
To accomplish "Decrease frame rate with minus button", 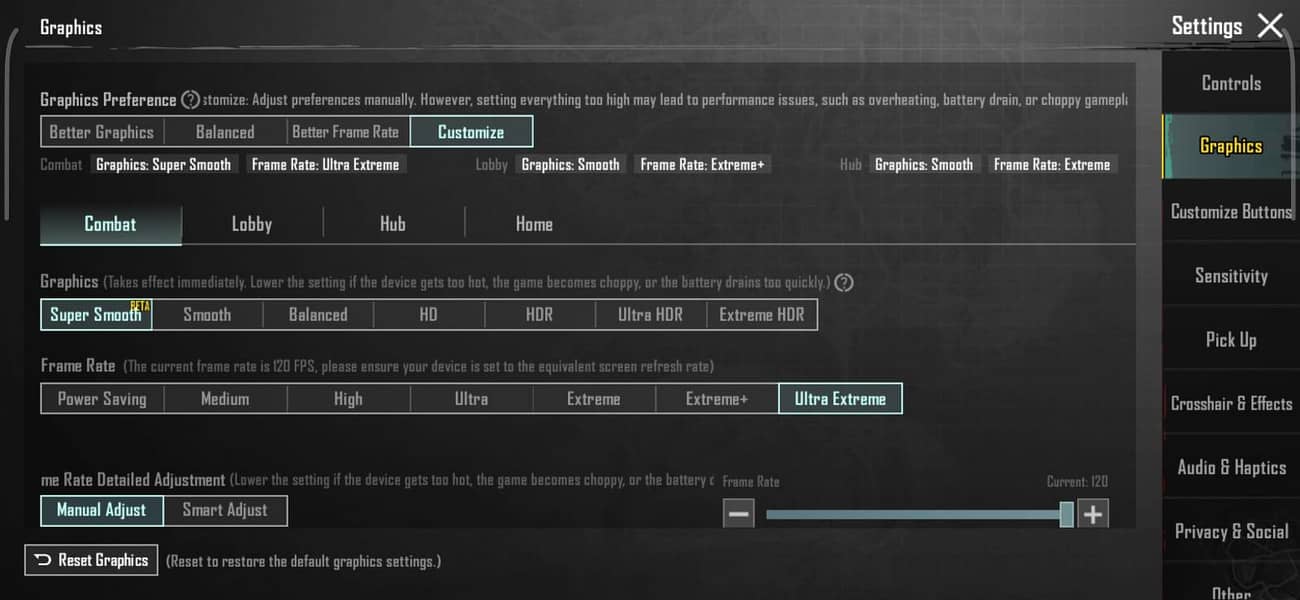I will (x=739, y=515).
